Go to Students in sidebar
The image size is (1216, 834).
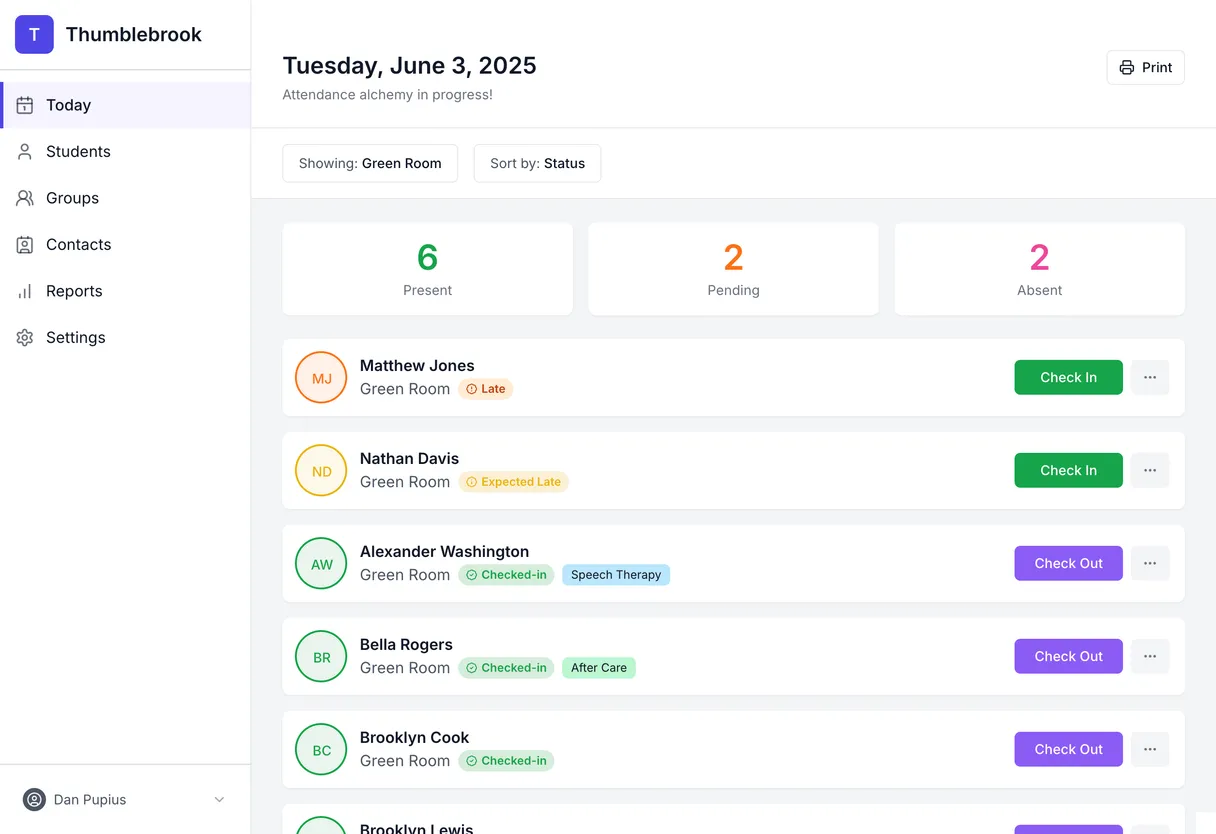126,152
